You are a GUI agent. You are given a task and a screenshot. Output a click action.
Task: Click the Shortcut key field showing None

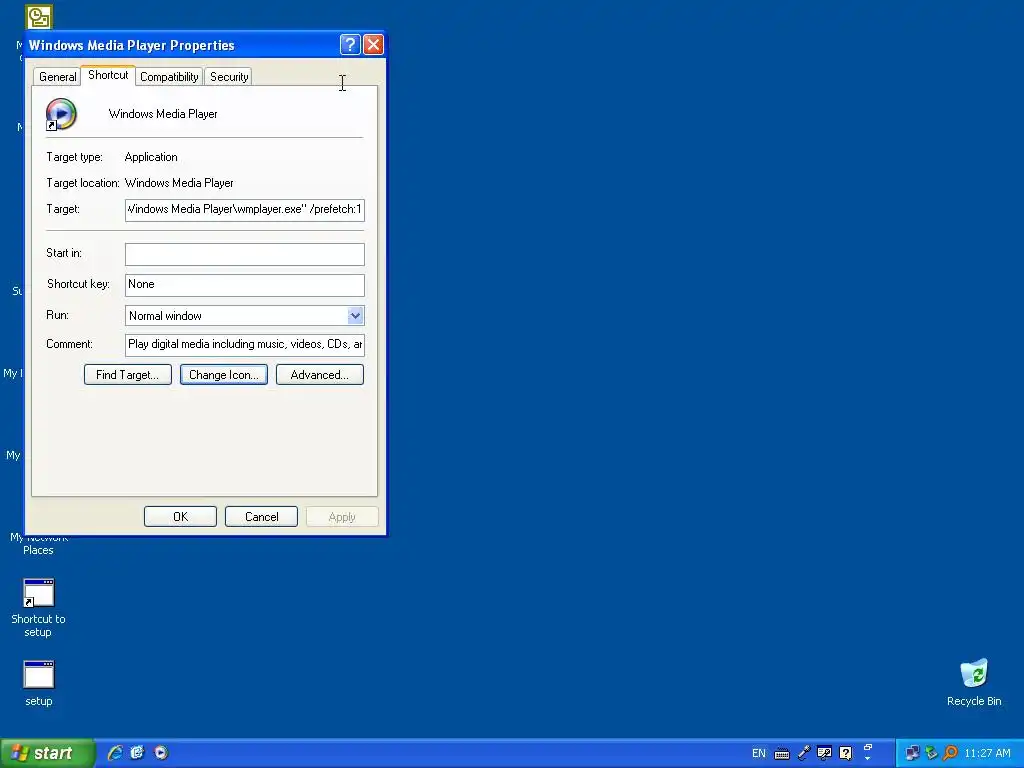[245, 285]
